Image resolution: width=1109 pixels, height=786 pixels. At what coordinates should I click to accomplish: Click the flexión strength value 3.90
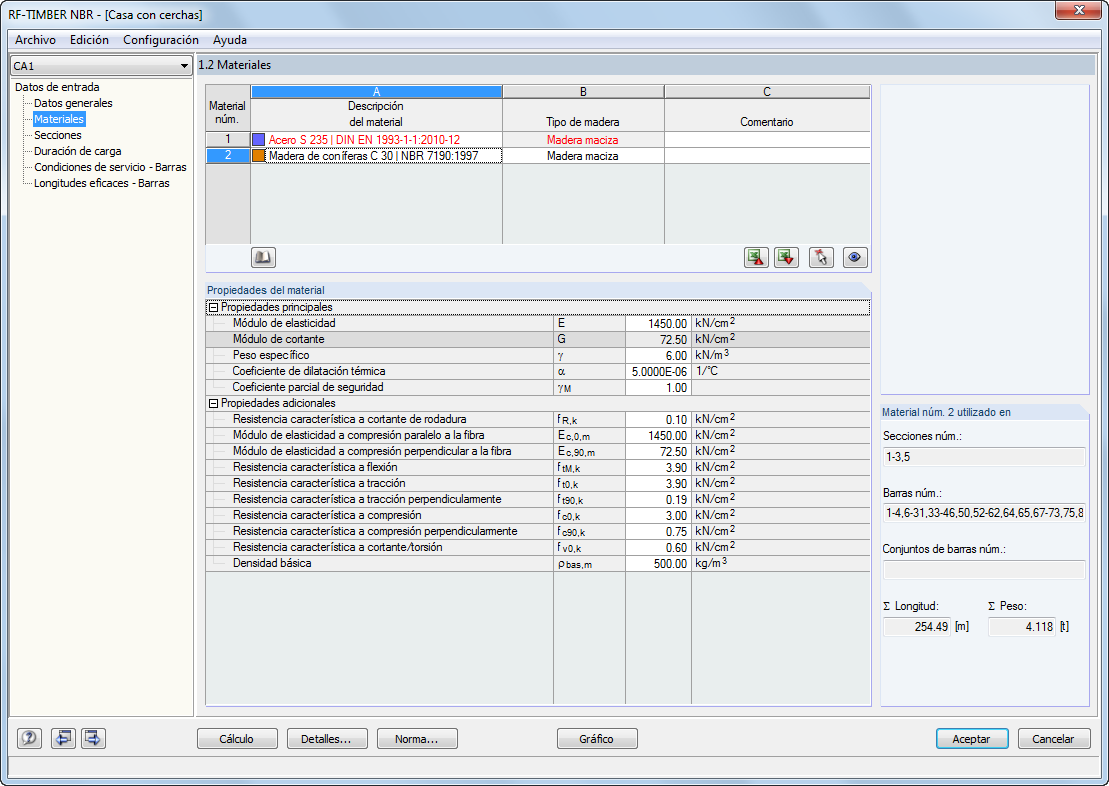click(658, 468)
